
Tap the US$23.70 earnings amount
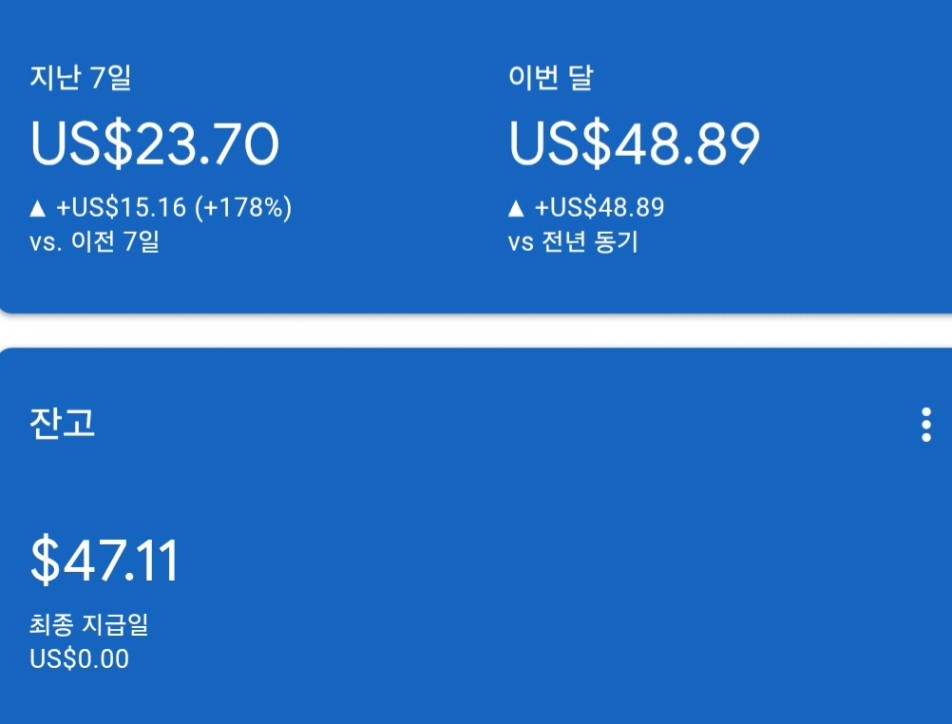(x=155, y=145)
